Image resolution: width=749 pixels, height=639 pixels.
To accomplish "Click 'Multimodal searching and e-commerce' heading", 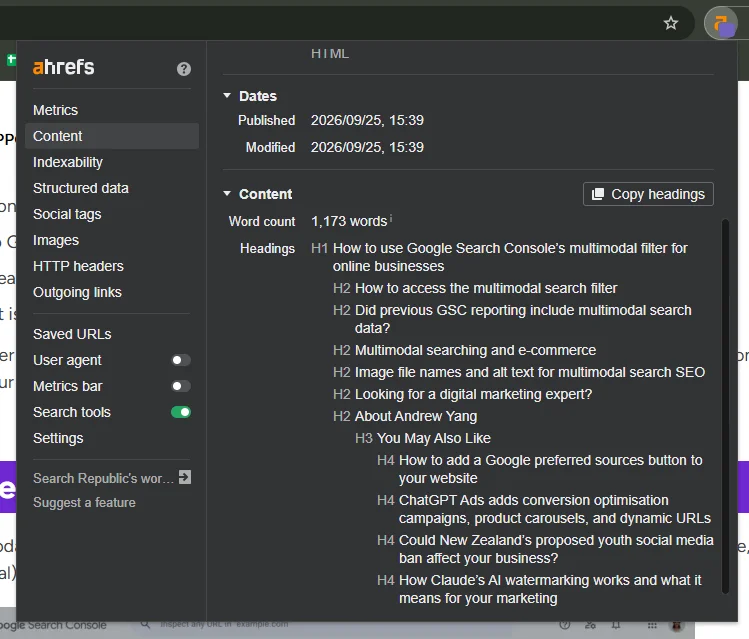I will coord(475,350).
